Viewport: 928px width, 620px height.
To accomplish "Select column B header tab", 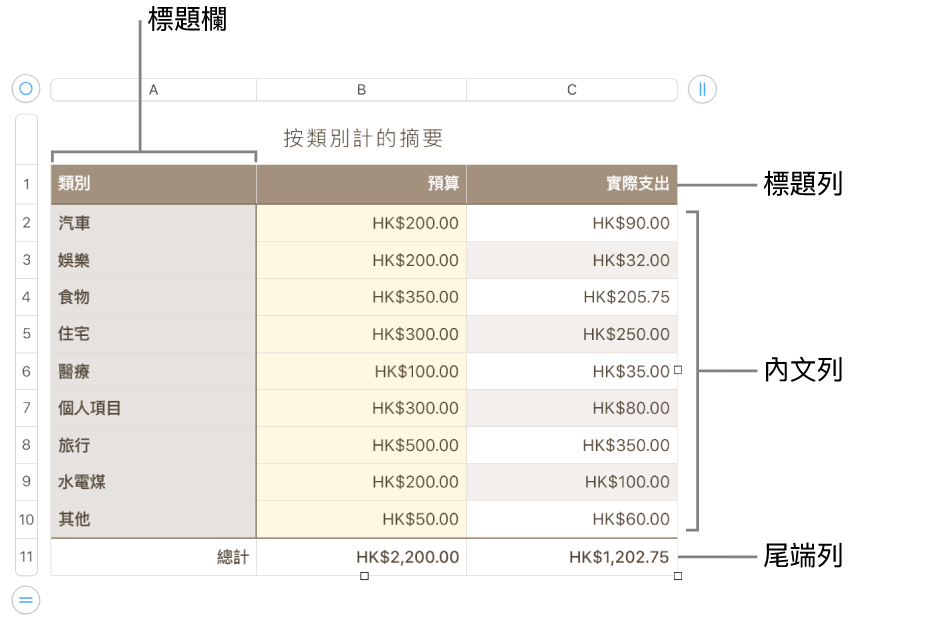I will [x=362, y=90].
